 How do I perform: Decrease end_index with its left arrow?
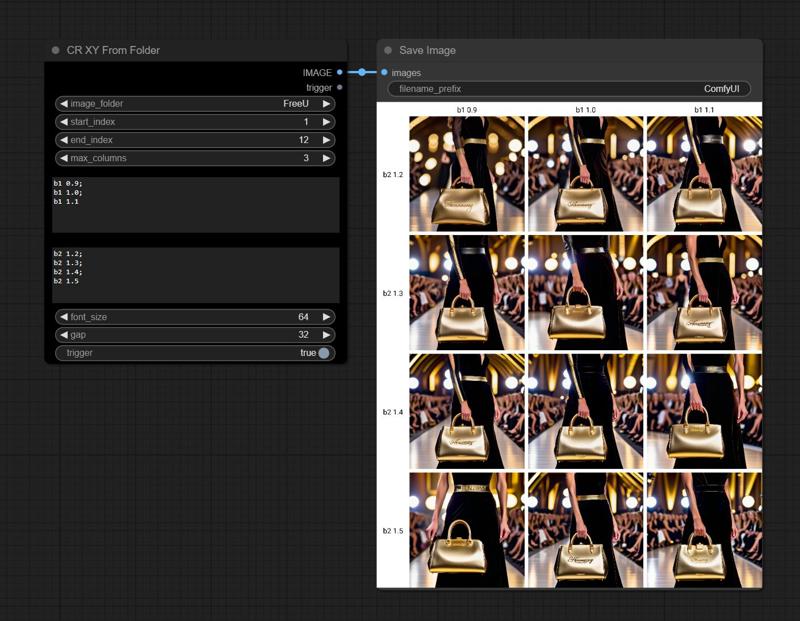tap(64, 140)
